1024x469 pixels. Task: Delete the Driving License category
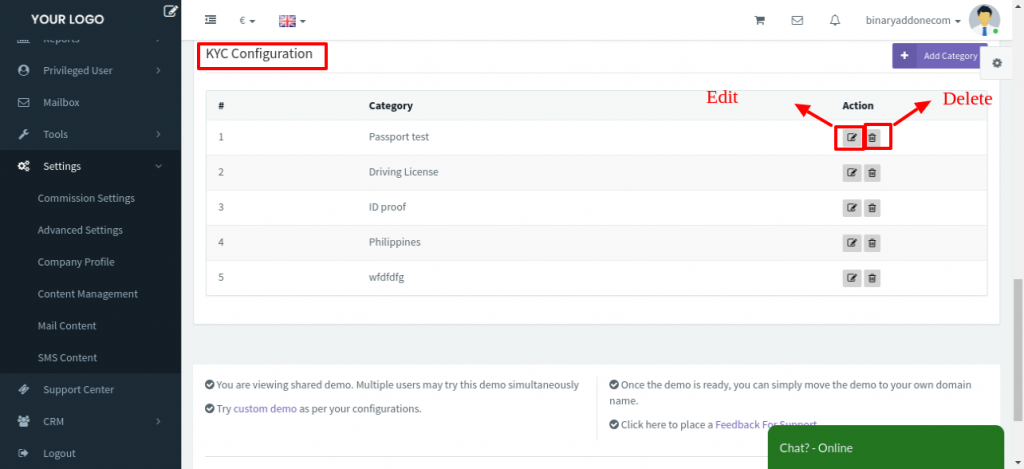[x=872, y=173]
